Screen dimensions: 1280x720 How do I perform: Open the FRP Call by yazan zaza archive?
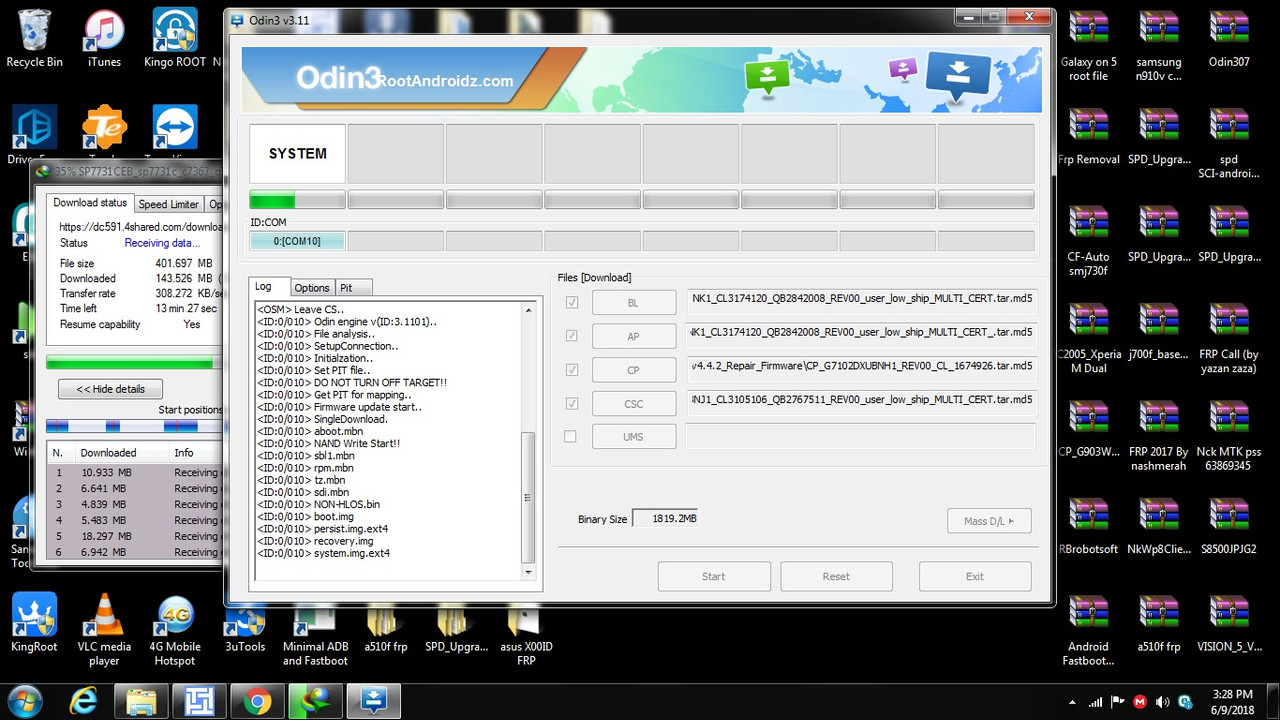[x=1229, y=338]
